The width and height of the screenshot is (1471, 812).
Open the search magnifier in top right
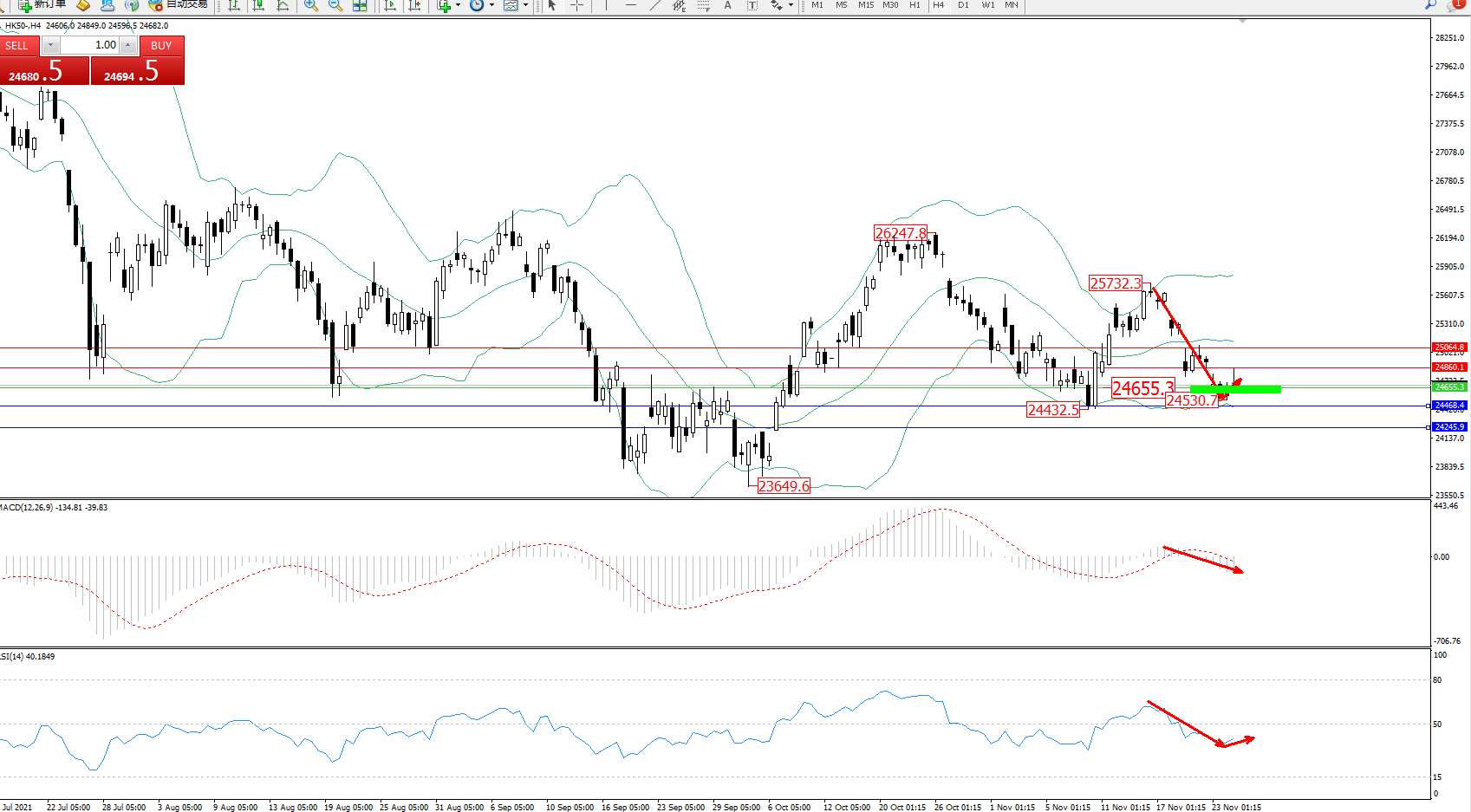point(1430,5)
